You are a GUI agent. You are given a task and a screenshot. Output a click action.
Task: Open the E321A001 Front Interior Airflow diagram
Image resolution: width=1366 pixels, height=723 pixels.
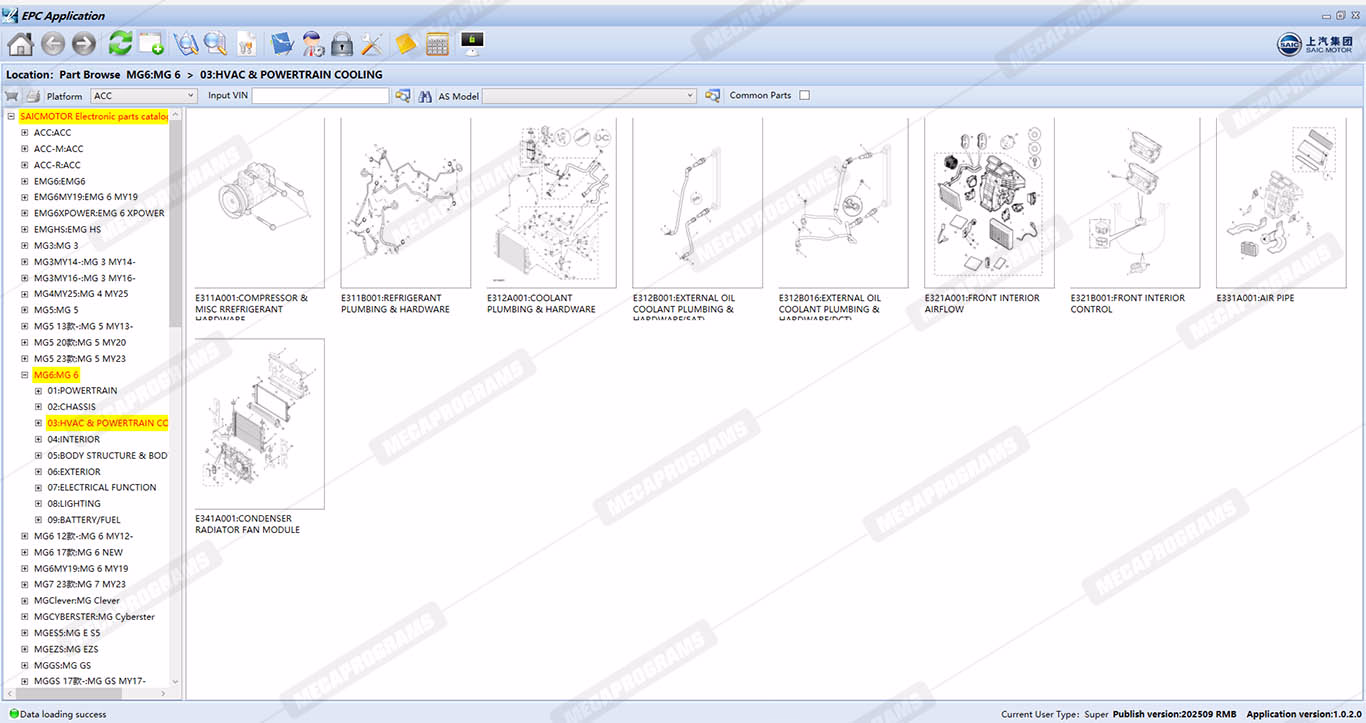click(x=989, y=203)
